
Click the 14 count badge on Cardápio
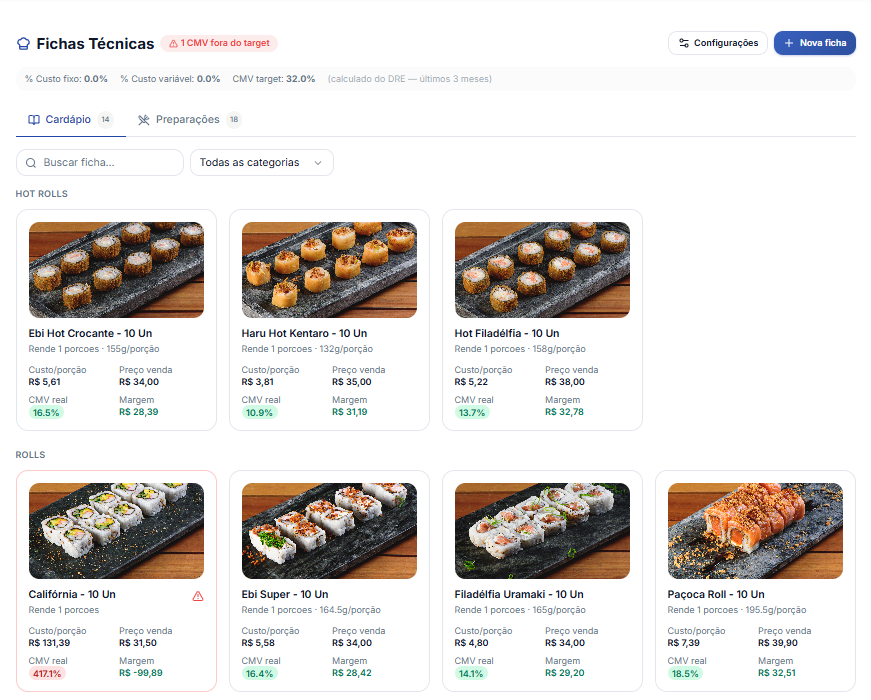tap(106, 119)
